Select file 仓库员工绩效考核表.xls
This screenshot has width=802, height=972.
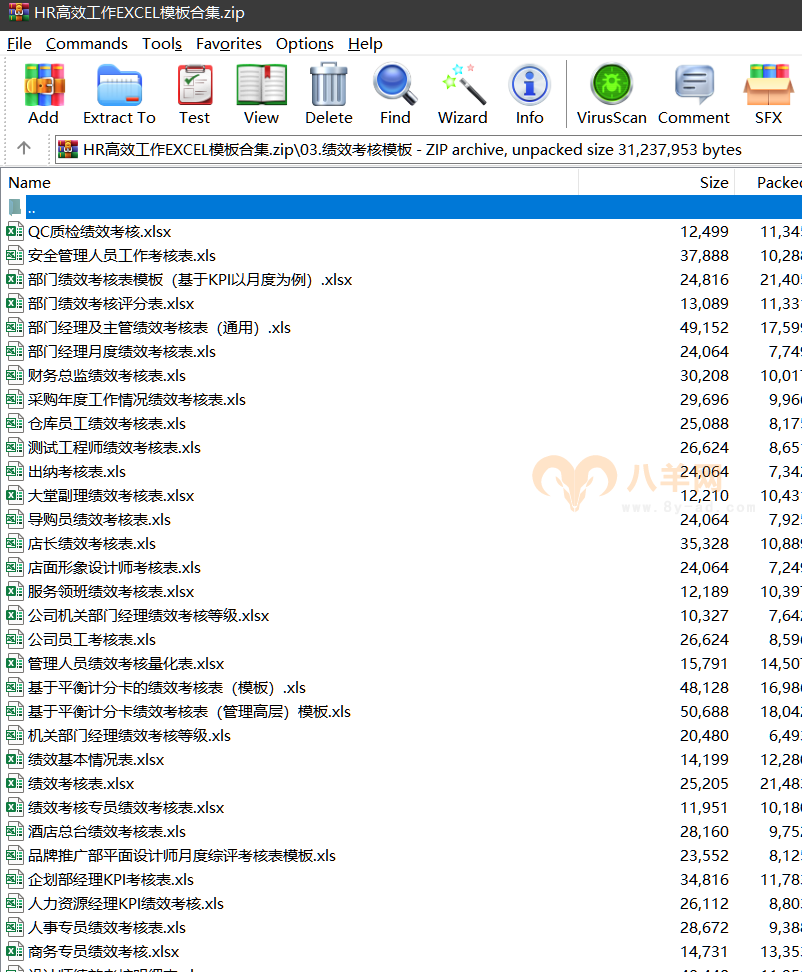(x=107, y=423)
